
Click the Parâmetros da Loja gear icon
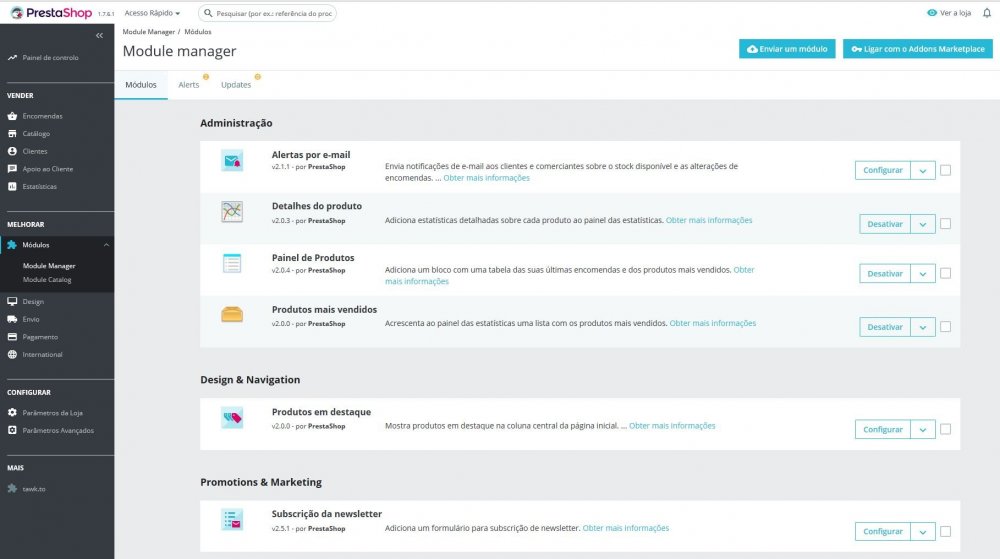tap(12, 412)
